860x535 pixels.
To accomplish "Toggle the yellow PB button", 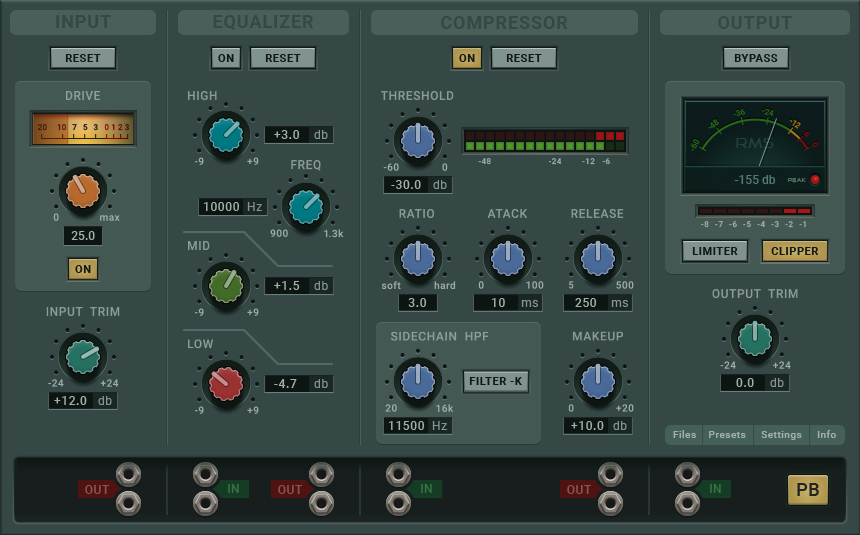I will click(807, 489).
